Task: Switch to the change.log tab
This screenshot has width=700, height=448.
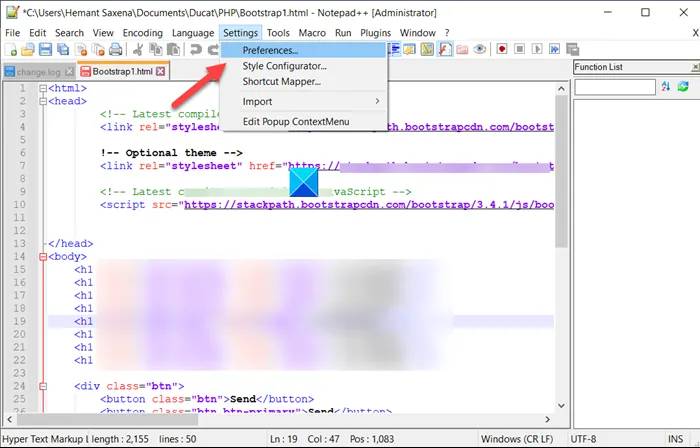Action: [39, 71]
